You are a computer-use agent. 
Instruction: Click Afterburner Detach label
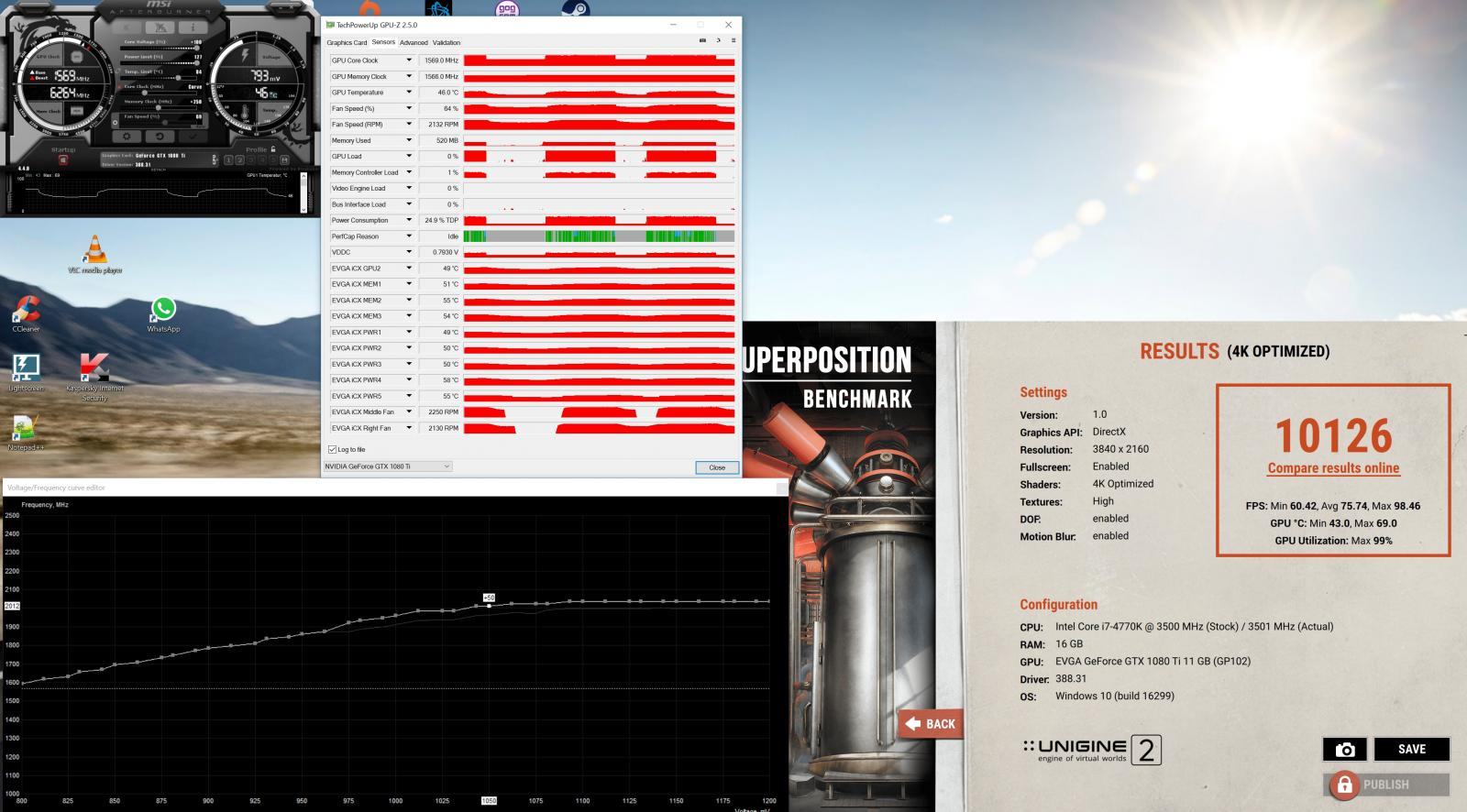[x=160, y=170]
